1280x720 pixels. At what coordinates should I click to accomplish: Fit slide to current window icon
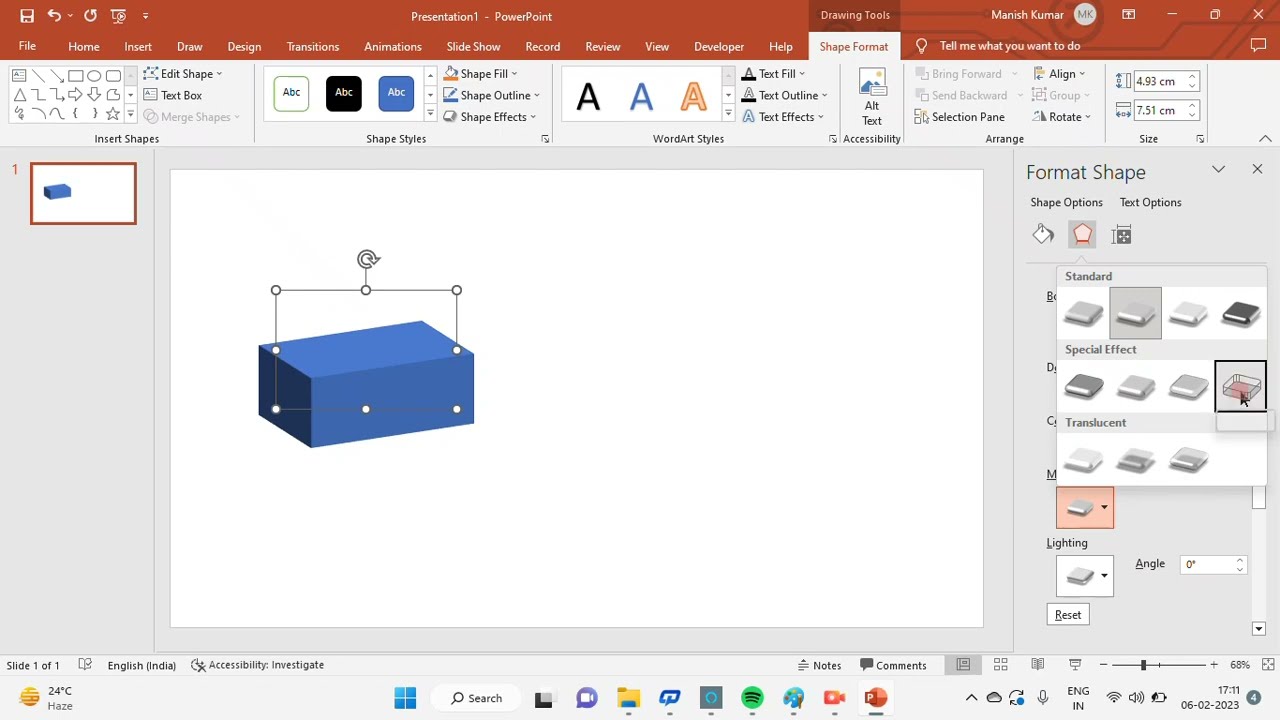click(1269, 665)
